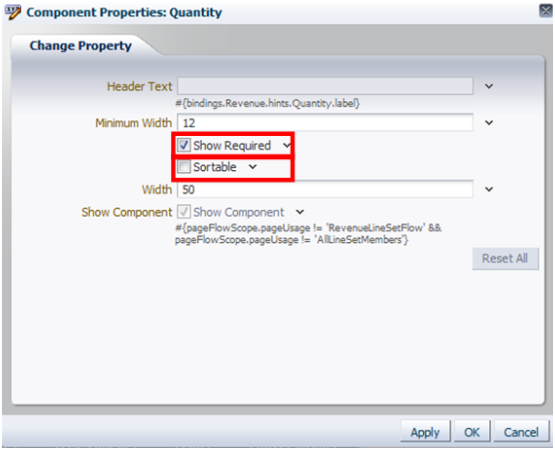Screen dimensions: 555x450
Task: Click the Width label text
Action: [157, 189]
